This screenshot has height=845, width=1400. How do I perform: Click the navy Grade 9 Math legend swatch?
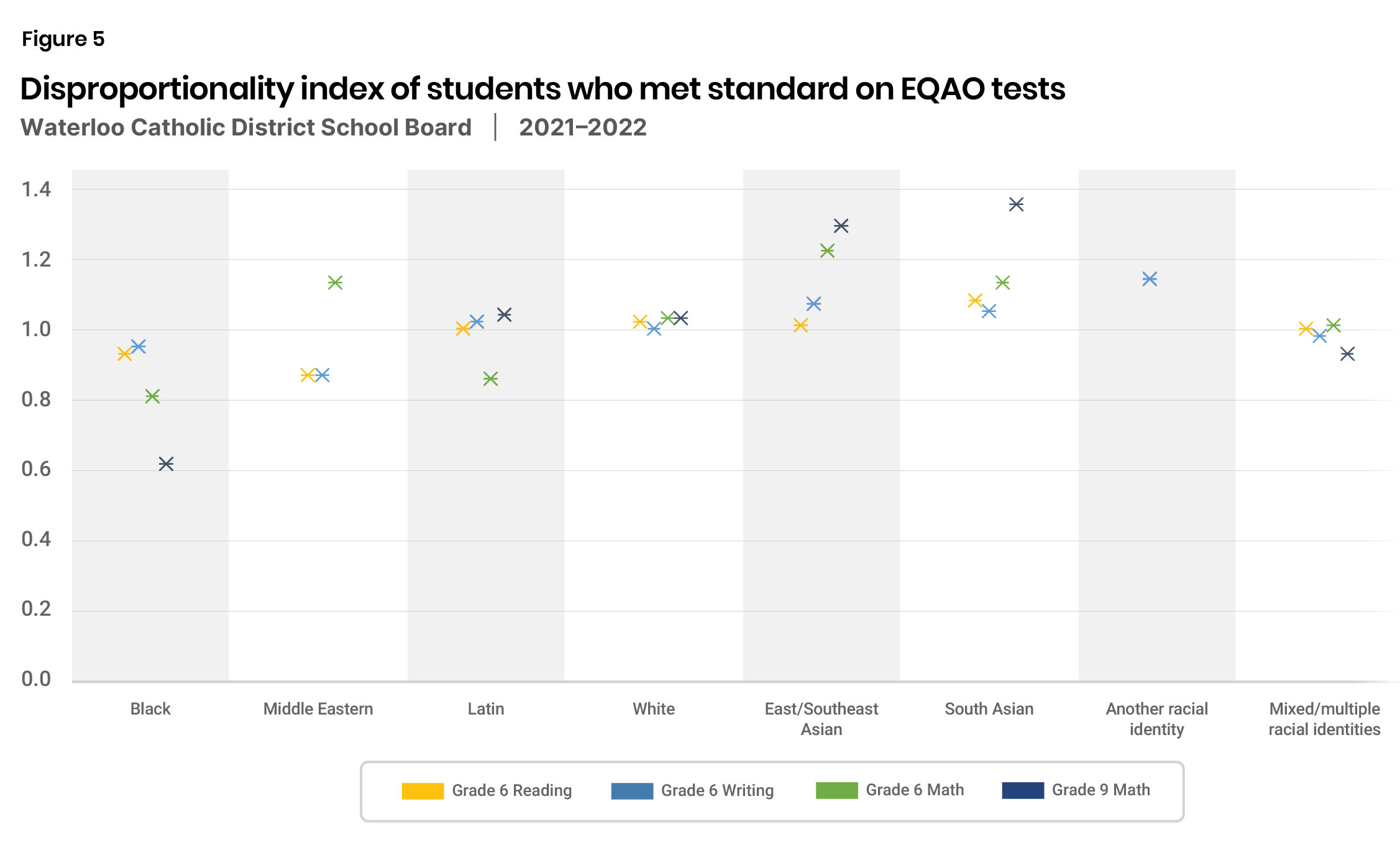(1023, 790)
